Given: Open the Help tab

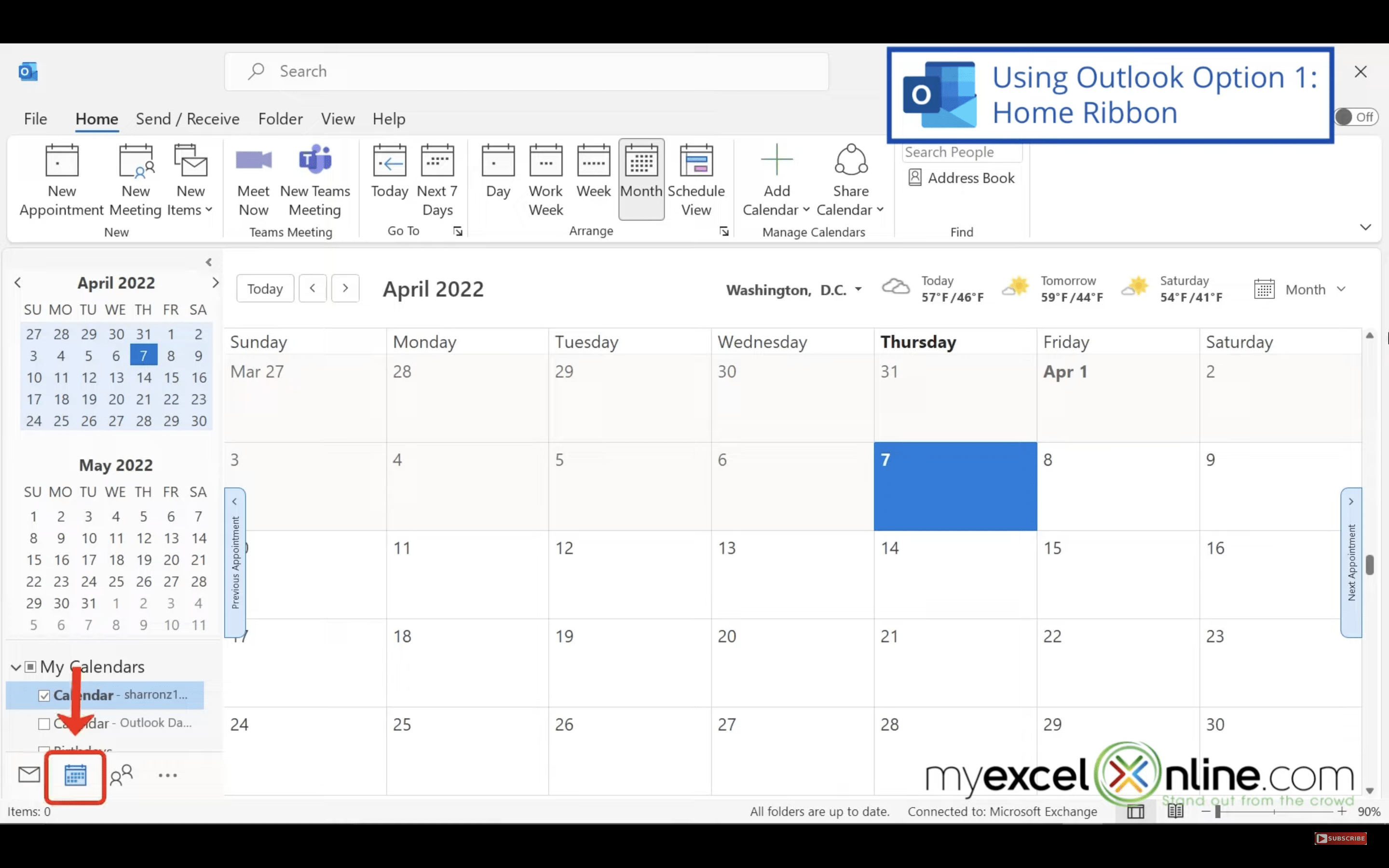Looking at the screenshot, I should 389,119.
